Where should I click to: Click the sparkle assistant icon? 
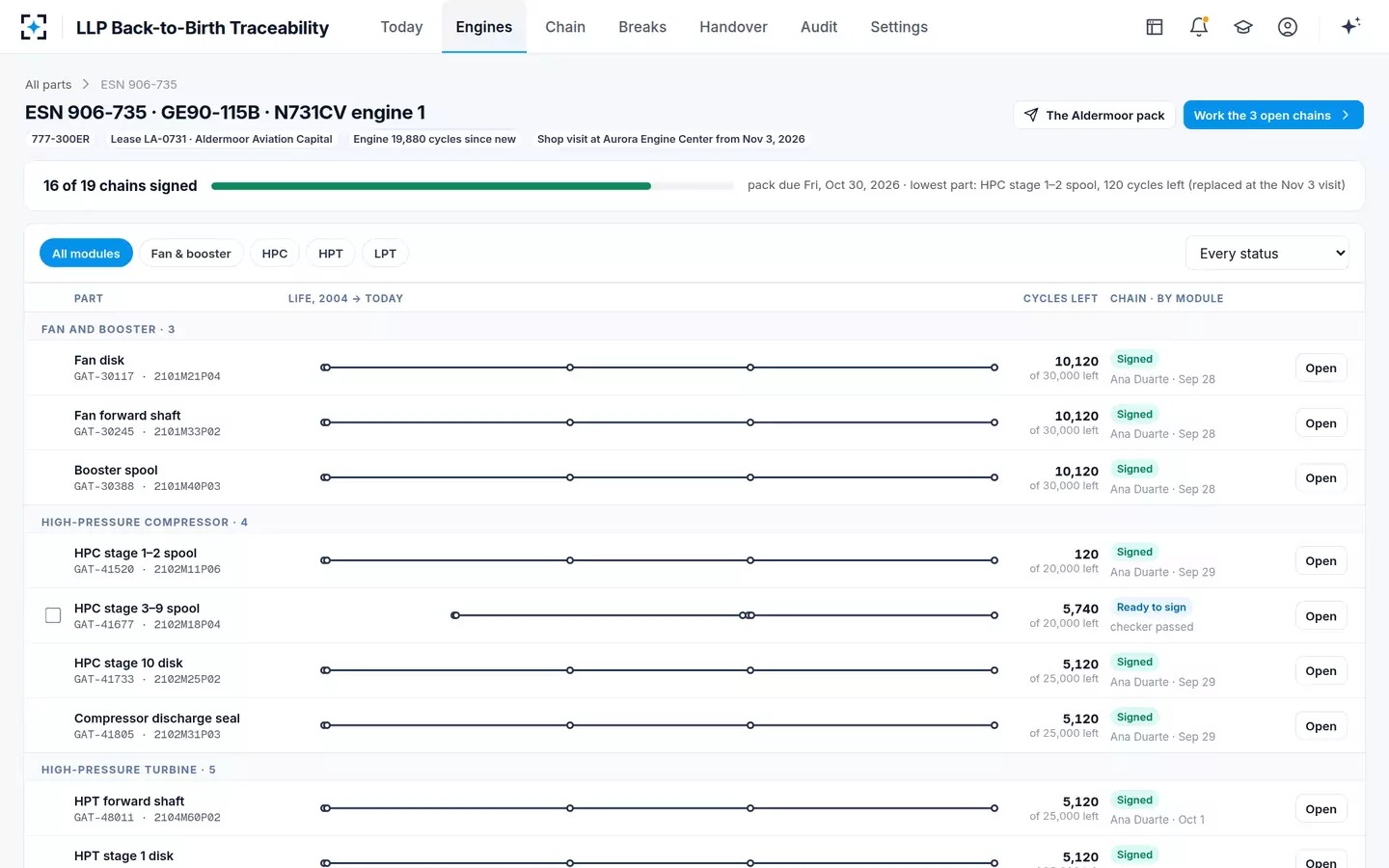click(1350, 26)
